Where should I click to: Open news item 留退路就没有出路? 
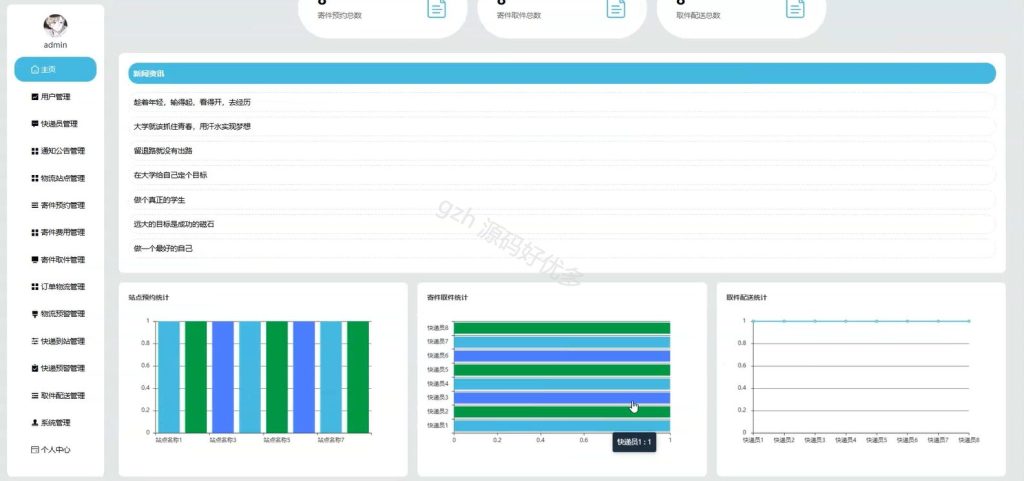tap(562, 151)
